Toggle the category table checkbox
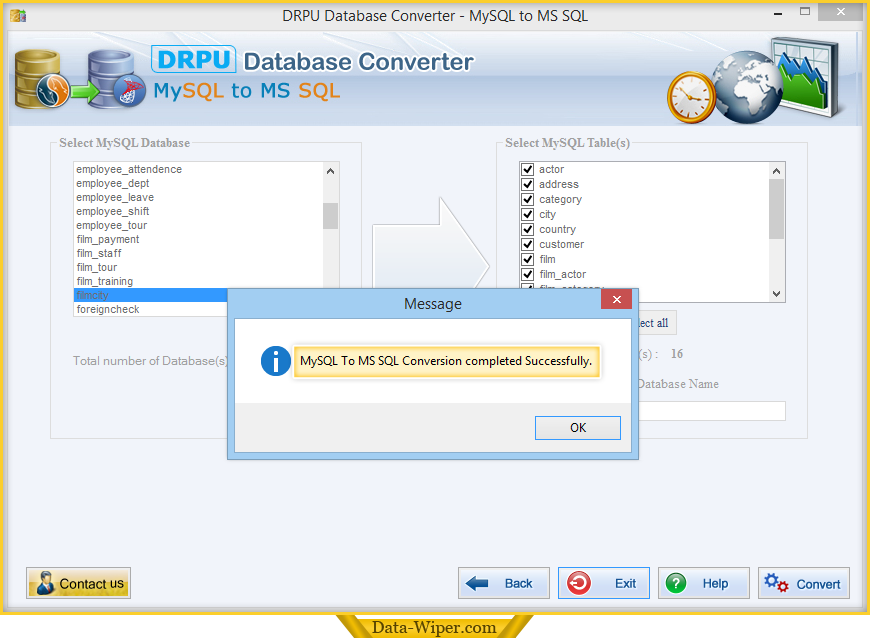The height and width of the screenshot is (638, 870). pos(527,200)
